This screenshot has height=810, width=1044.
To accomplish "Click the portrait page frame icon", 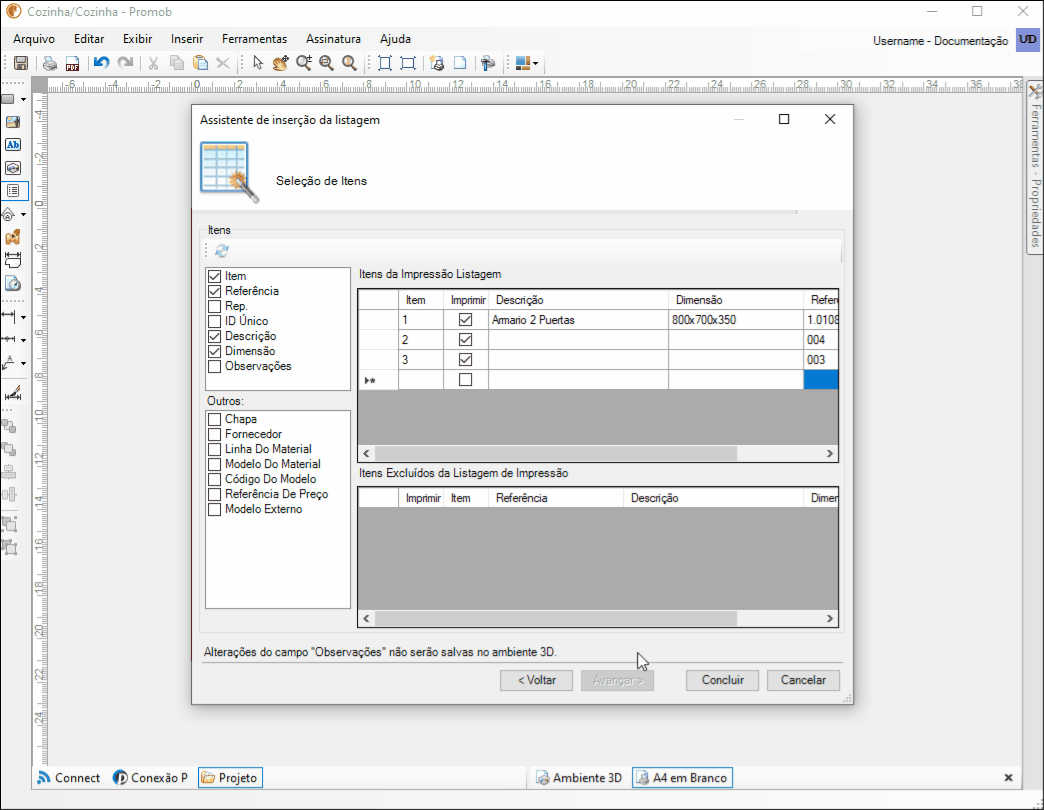I will 384,63.
